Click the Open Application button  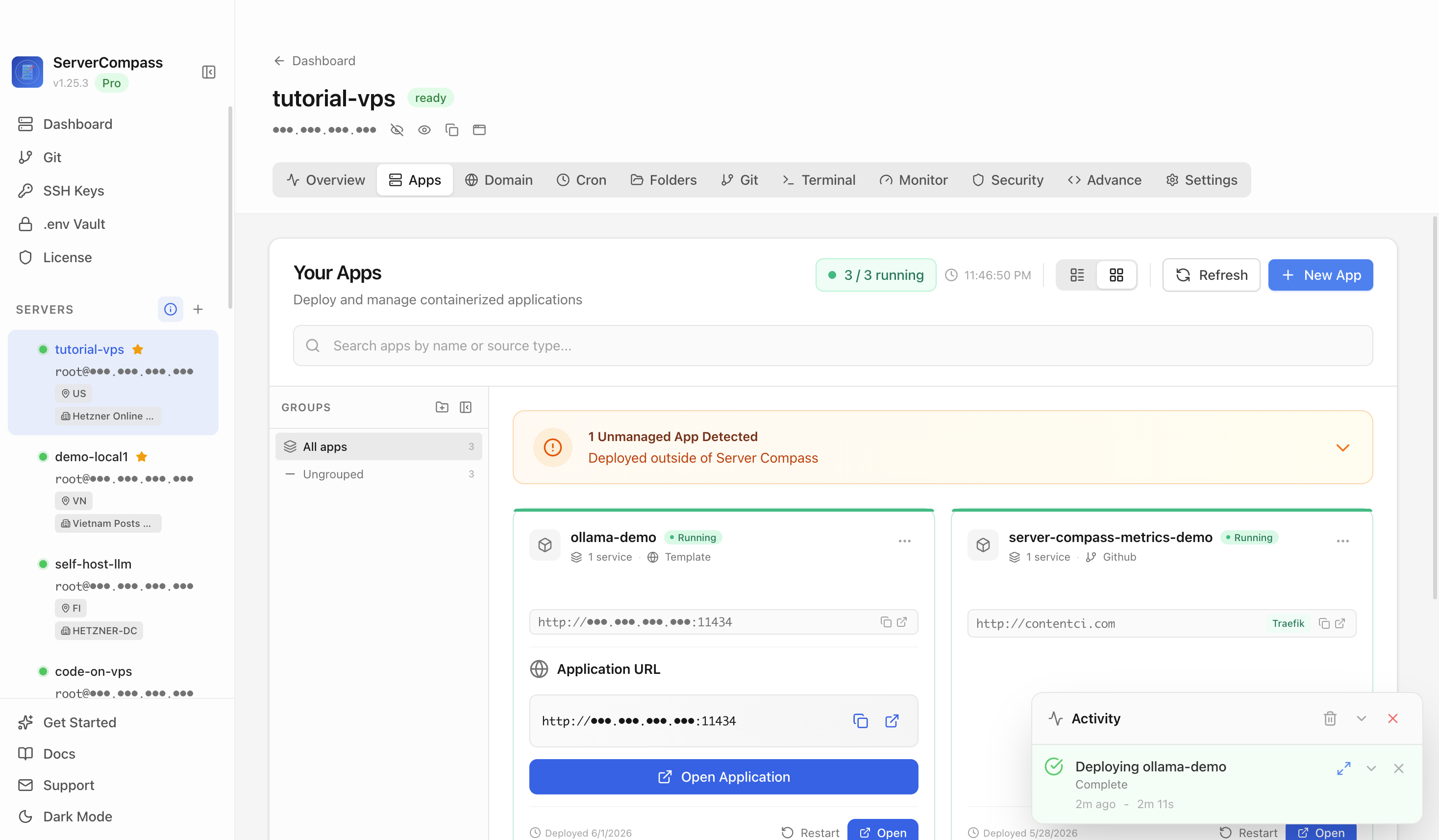point(723,777)
